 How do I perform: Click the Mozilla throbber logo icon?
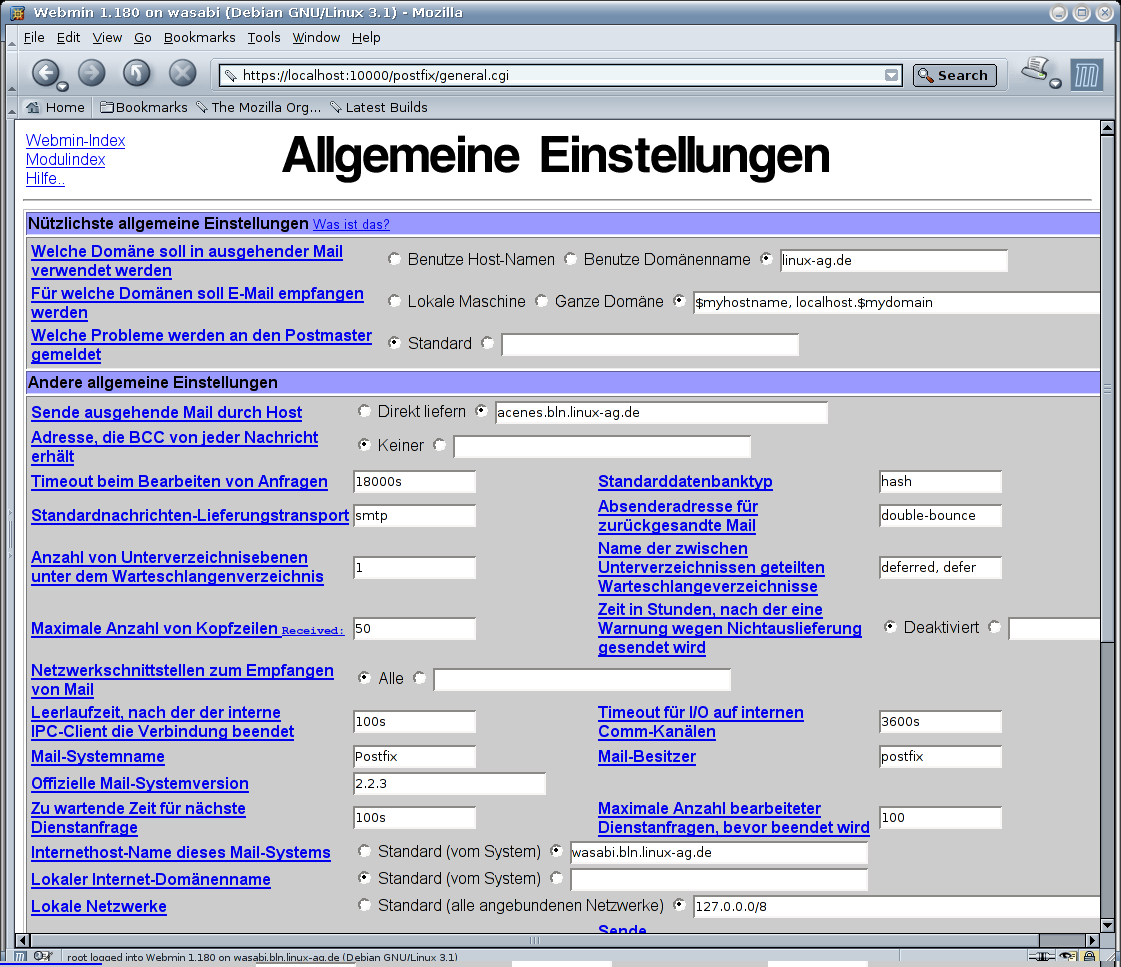[1087, 75]
